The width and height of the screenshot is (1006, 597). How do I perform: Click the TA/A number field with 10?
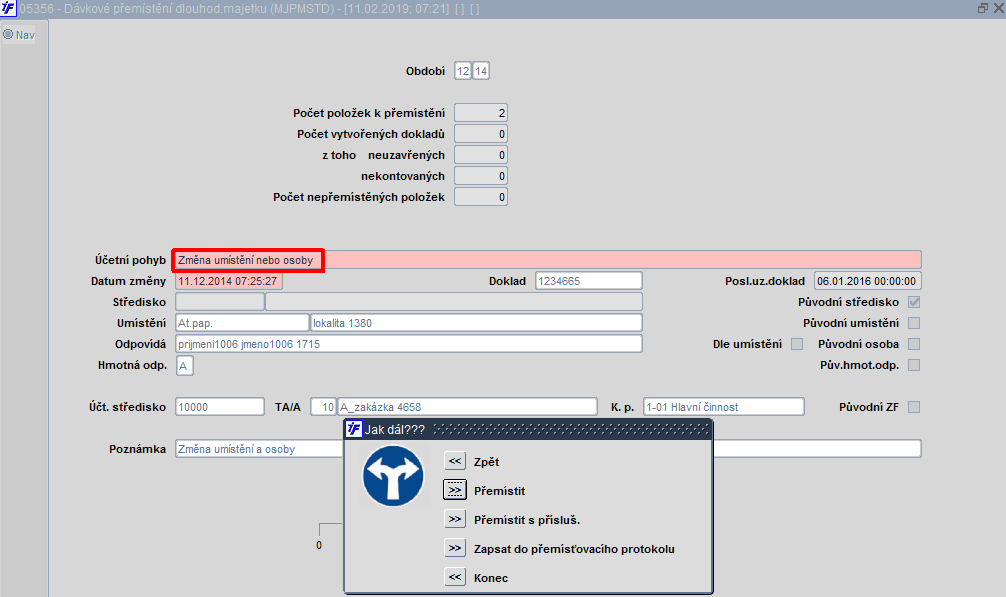(323, 407)
